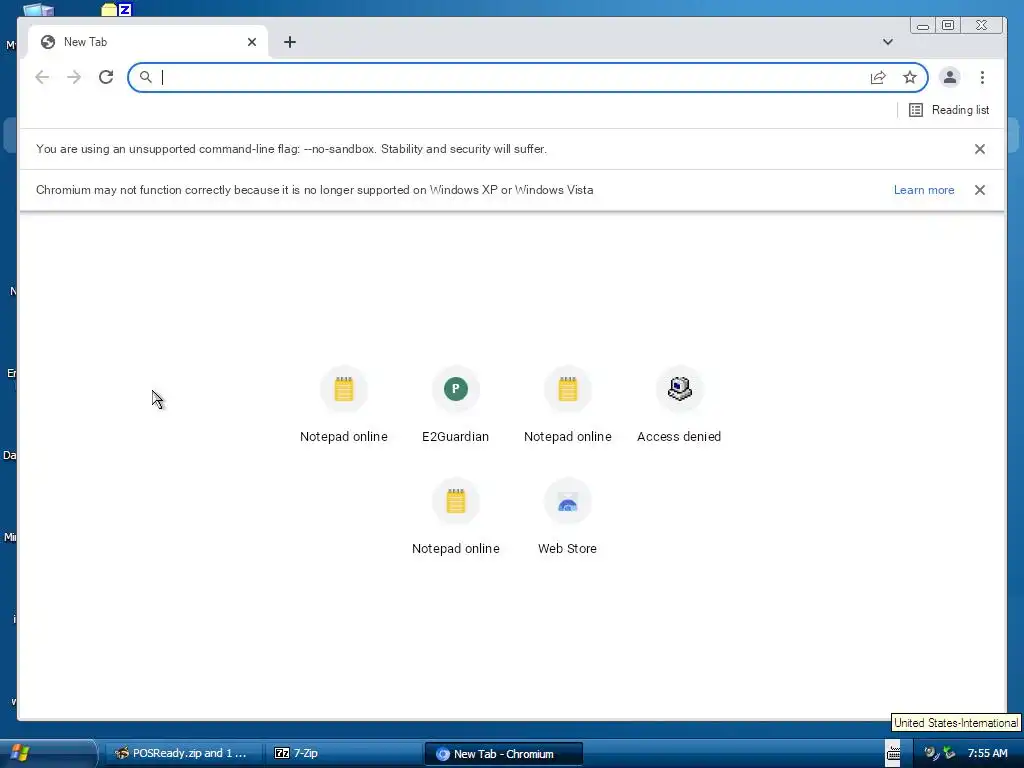1024x768 pixels.
Task: Open a new tab with the plus button
Action: (290, 42)
